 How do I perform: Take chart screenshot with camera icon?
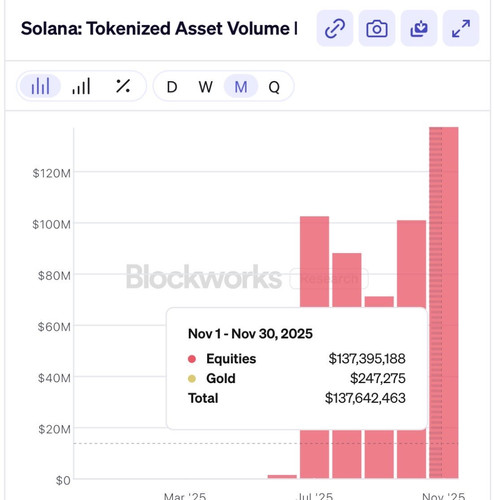coord(377,28)
